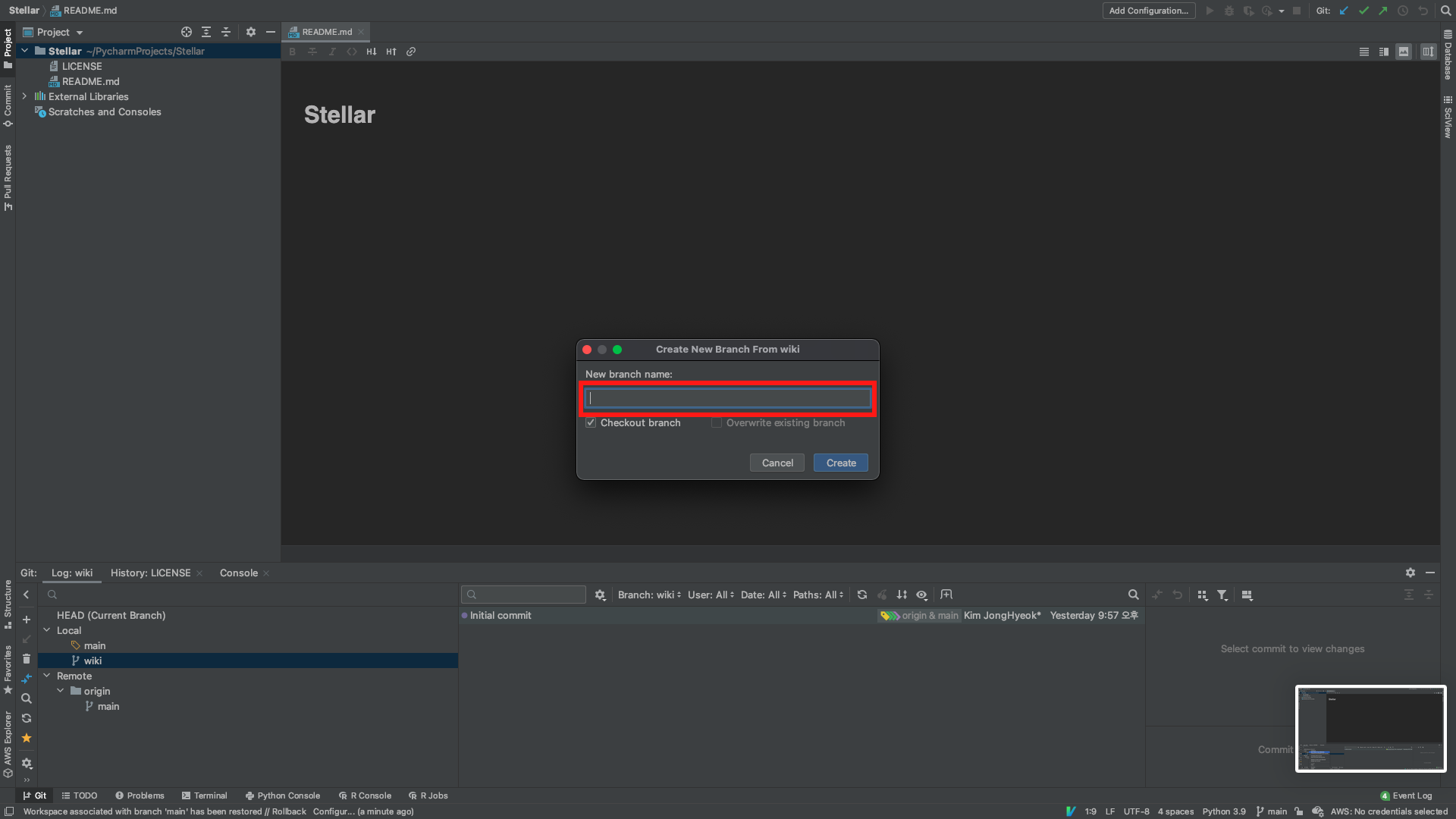Click the refresh icon in Git log toolbar

(862, 595)
